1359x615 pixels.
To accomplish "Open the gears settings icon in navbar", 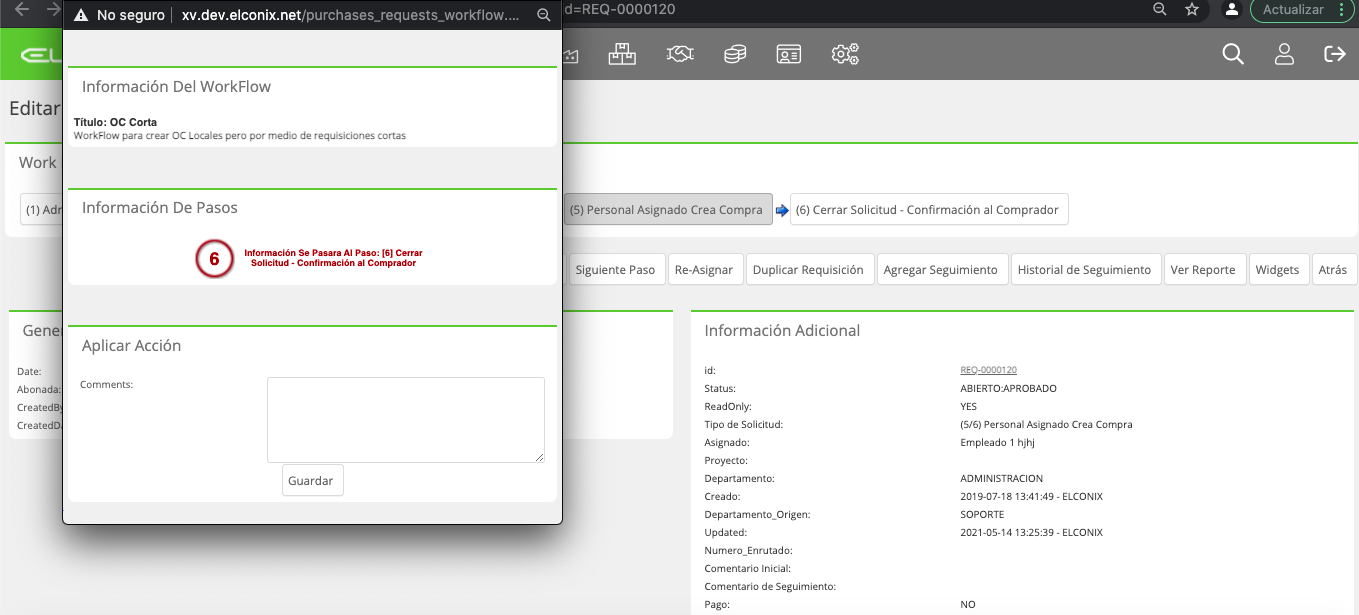I will 845,55.
